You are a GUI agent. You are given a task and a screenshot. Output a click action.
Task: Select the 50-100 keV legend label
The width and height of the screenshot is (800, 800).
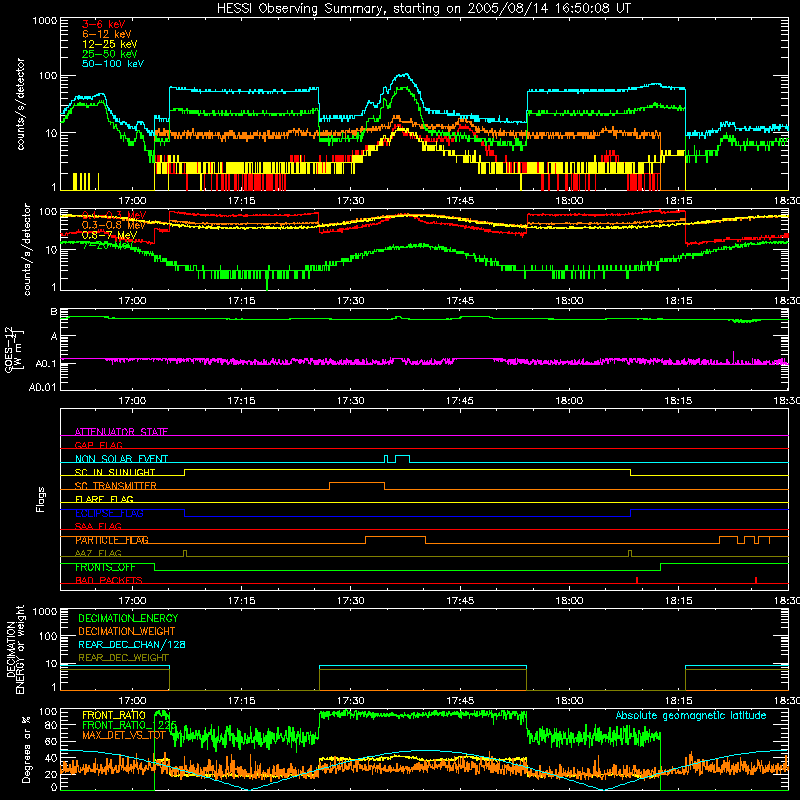[113, 64]
